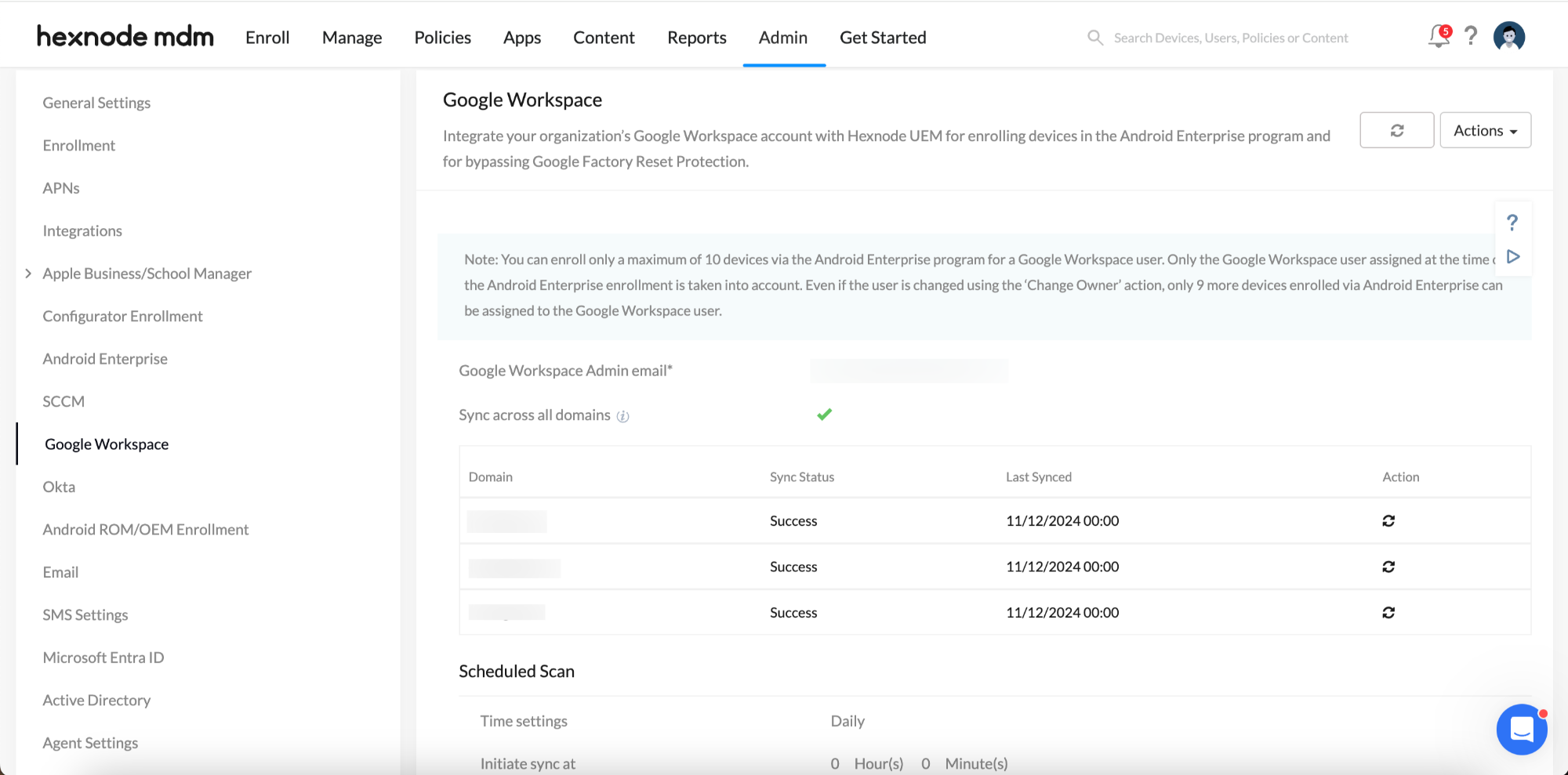Image resolution: width=1568 pixels, height=775 pixels.
Task: Open the Enroll tab
Action: (x=267, y=38)
